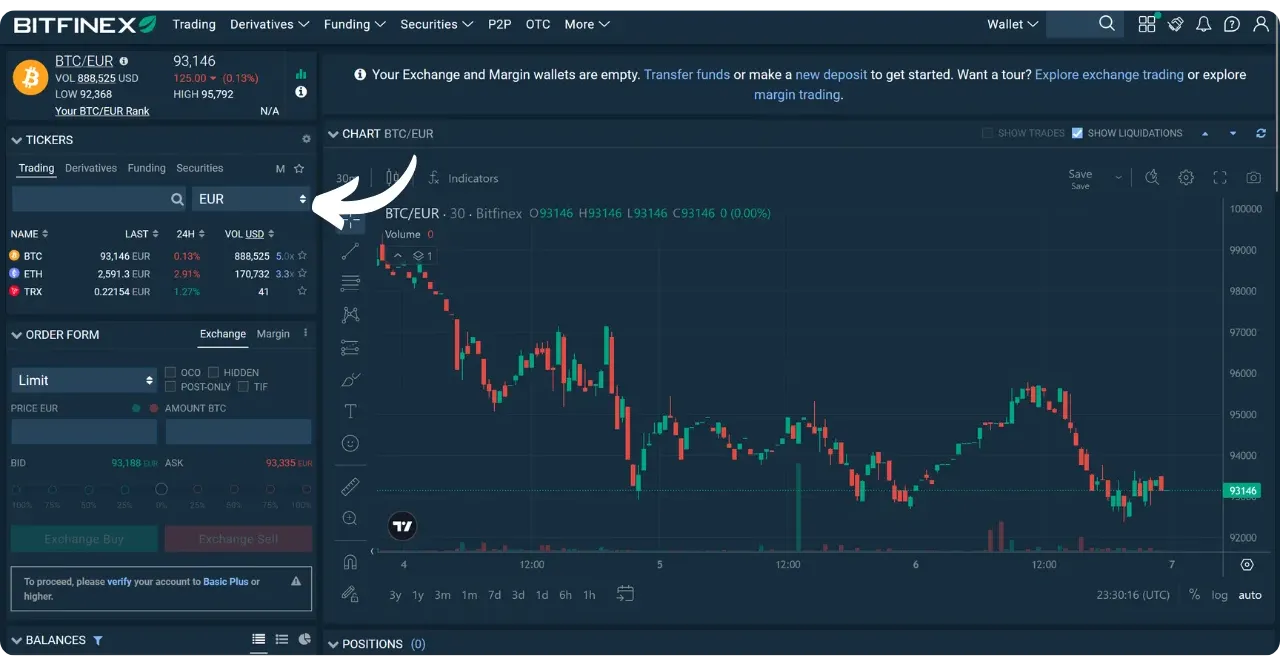
Task: Refresh the chart with the refresh icon
Action: click(x=1260, y=133)
